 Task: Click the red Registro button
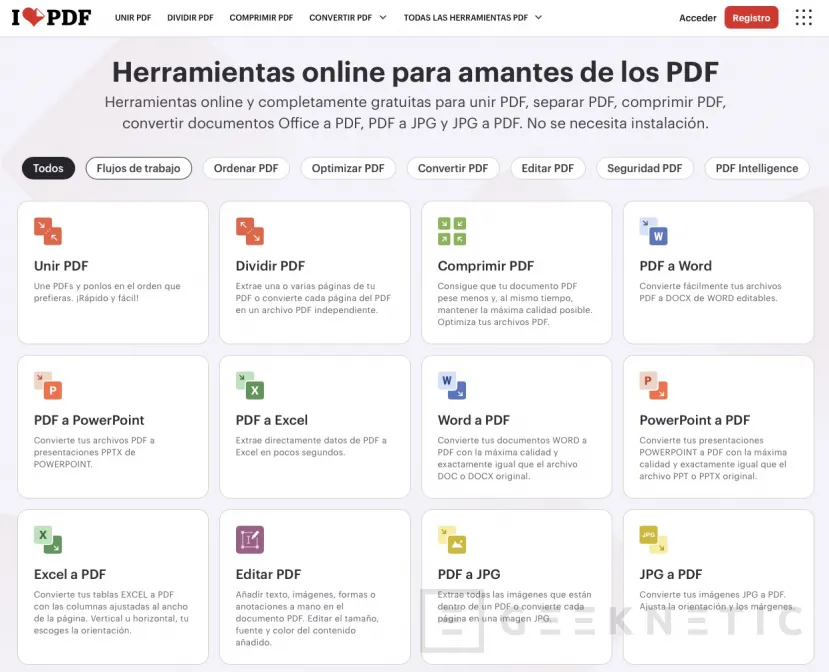coord(751,17)
